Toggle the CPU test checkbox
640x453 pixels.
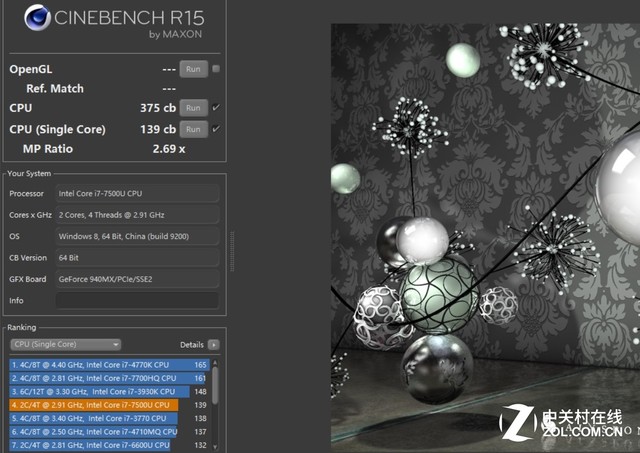click(216, 107)
